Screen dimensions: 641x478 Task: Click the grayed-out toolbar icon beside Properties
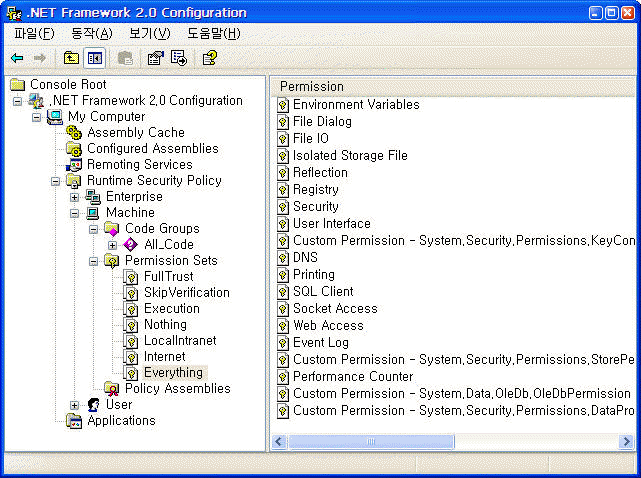tap(125, 58)
